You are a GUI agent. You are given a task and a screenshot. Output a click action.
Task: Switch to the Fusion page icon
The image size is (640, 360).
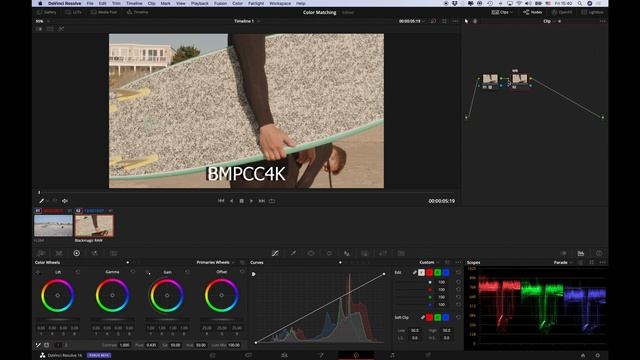pyautogui.click(x=320, y=356)
